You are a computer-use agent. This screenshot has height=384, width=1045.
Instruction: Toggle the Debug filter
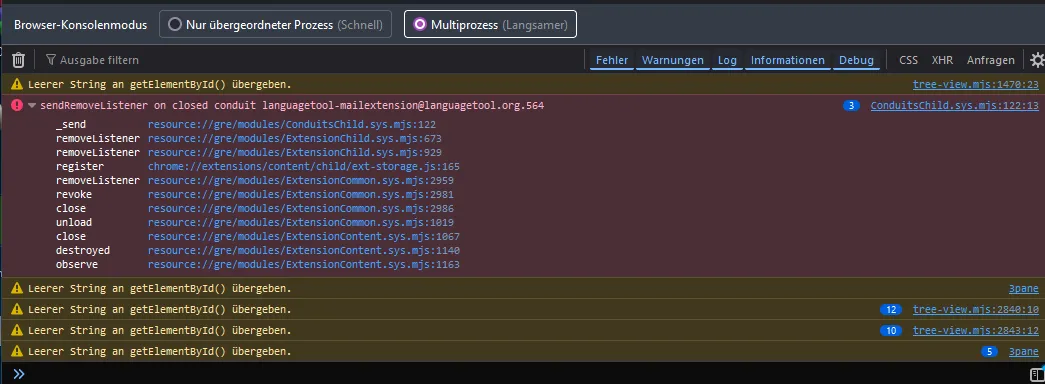[856, 60]
